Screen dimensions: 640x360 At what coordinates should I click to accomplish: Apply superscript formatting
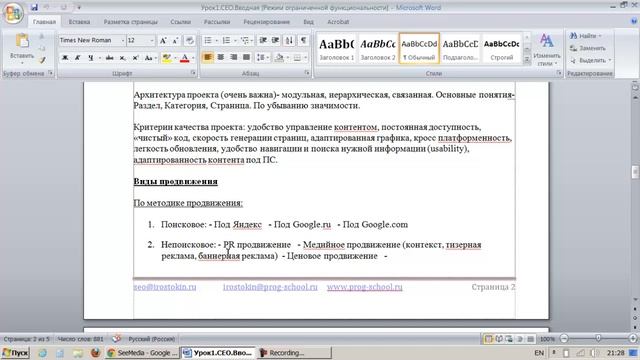tap(136, 58)
